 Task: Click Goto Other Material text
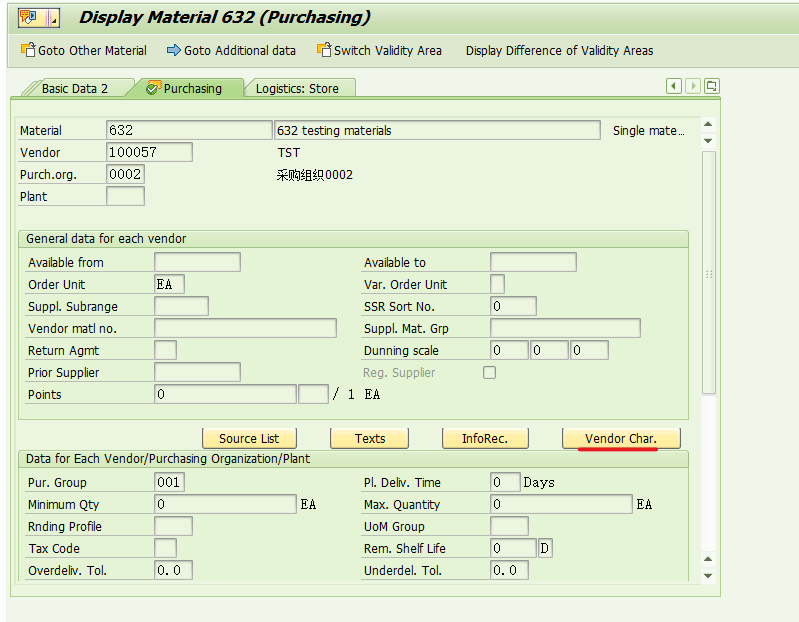(92, 50)
